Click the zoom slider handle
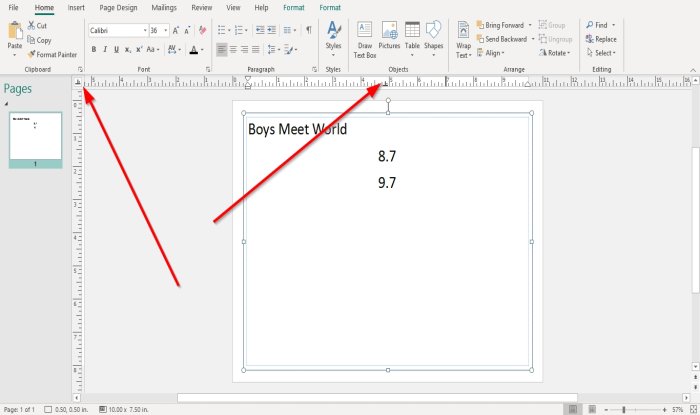This screenshot has width=700, height=415. [624, 410]
